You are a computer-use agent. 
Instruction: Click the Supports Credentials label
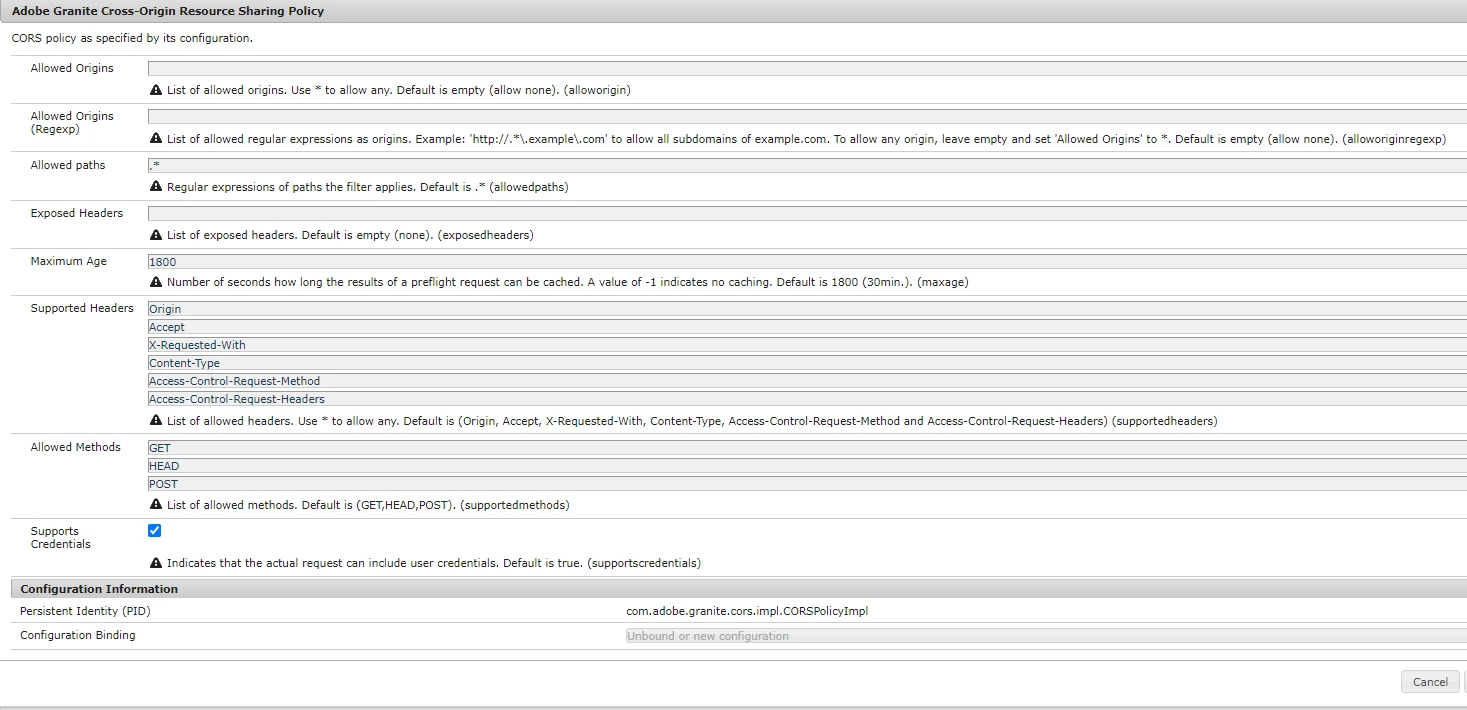[60, 538]
